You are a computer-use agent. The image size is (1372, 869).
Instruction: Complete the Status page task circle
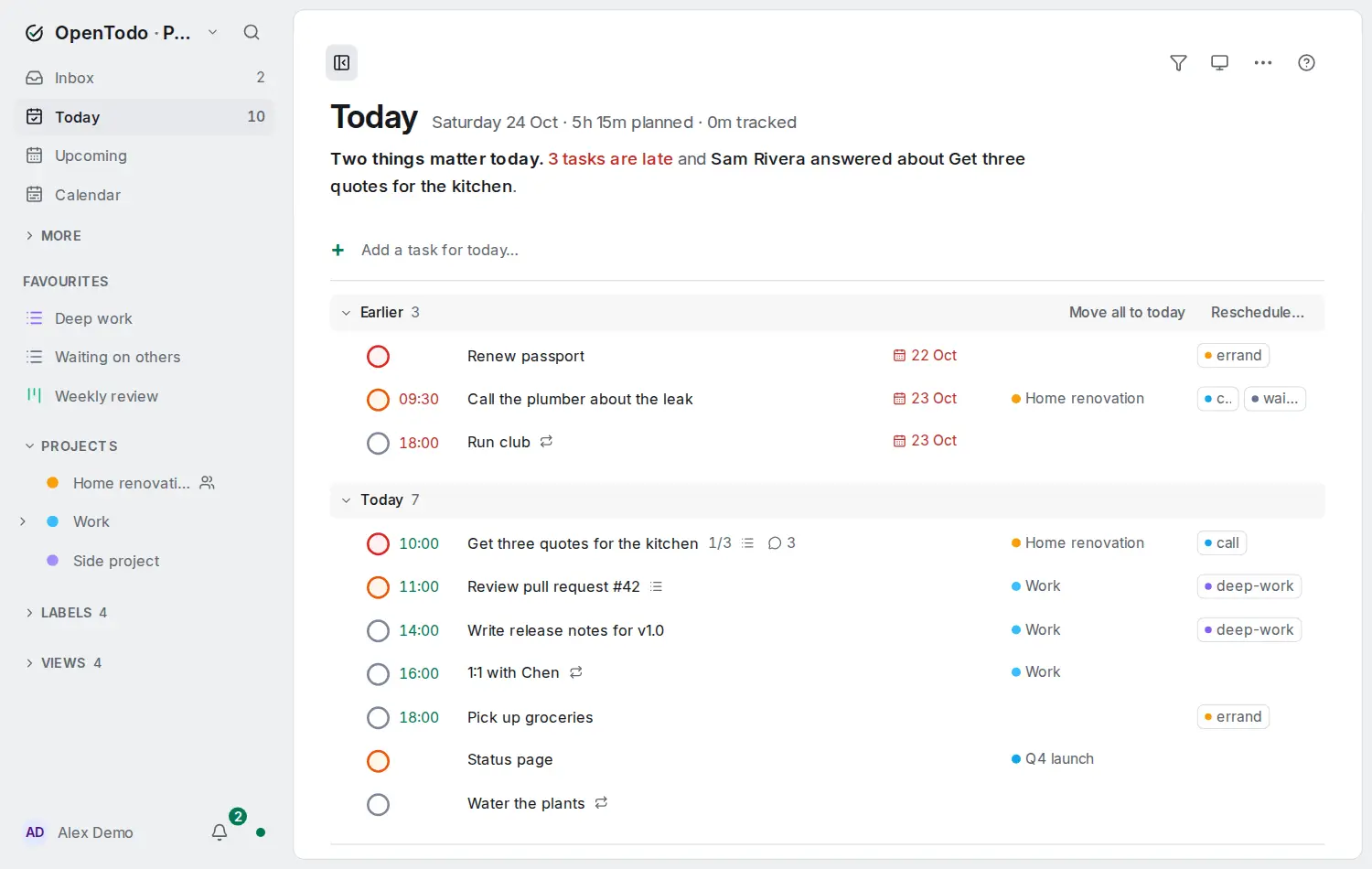[378, 761]
